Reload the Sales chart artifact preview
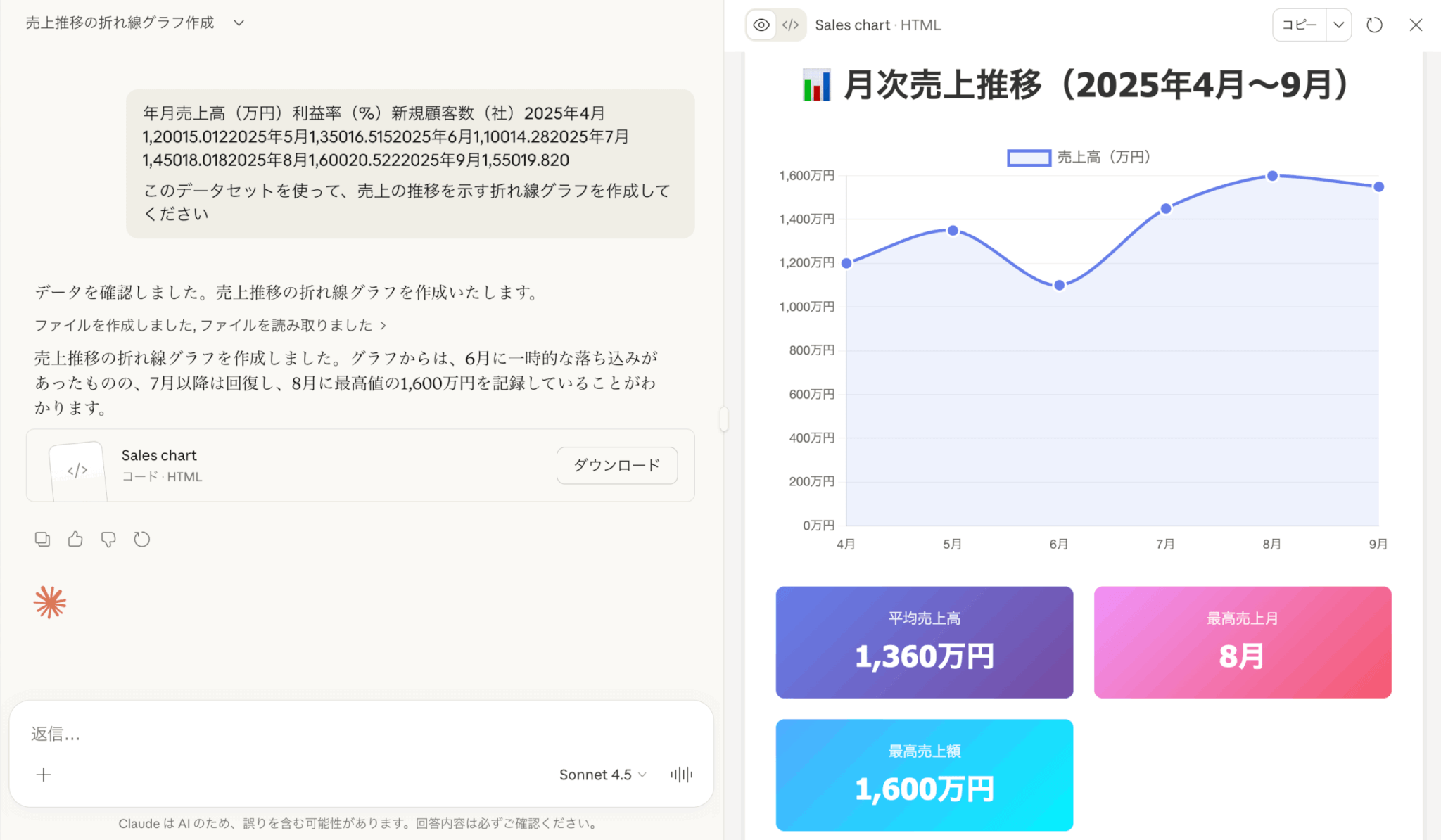The width and height of the screenshot is (1441, 840). pyautogui.click(x=1374, y=25)
